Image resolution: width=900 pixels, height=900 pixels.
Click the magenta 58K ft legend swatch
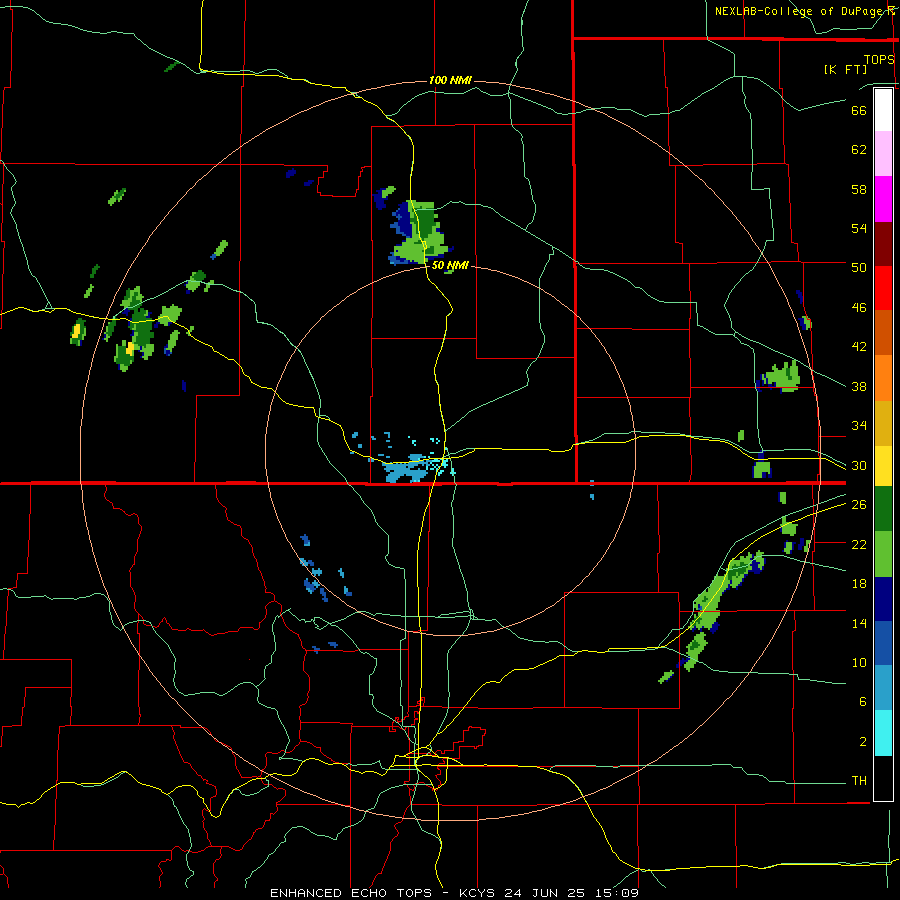[883, 199]
